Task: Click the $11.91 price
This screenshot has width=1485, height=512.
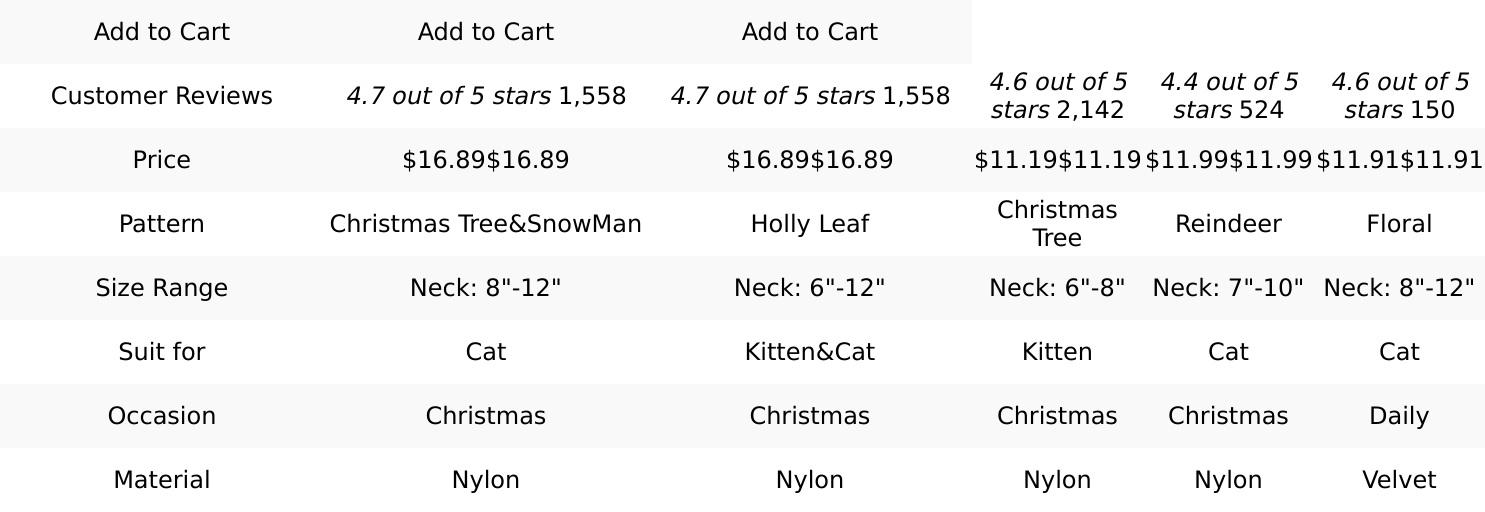Action: pos(1399,160)
